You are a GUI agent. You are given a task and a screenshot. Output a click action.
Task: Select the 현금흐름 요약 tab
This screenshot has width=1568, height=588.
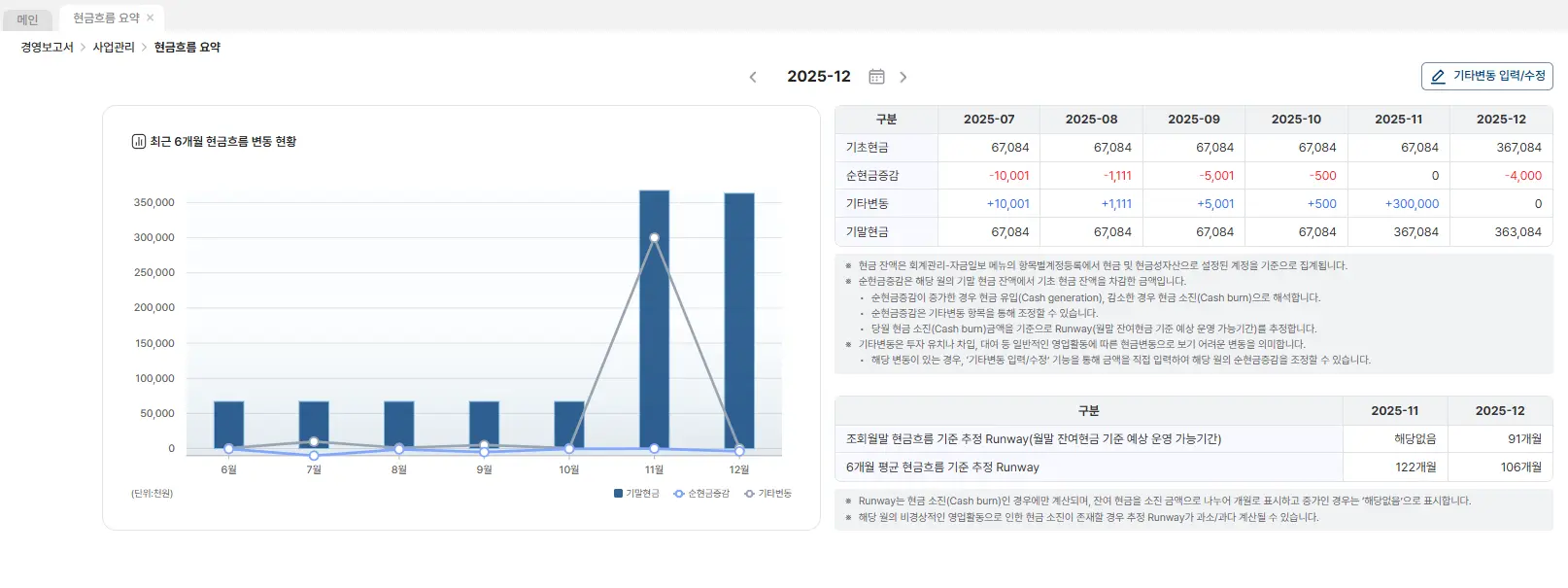tap(105, 18)
